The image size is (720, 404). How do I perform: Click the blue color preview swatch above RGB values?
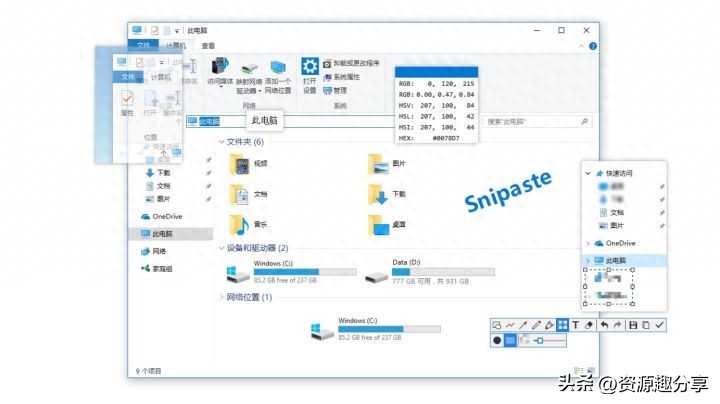tap(437, 72)
